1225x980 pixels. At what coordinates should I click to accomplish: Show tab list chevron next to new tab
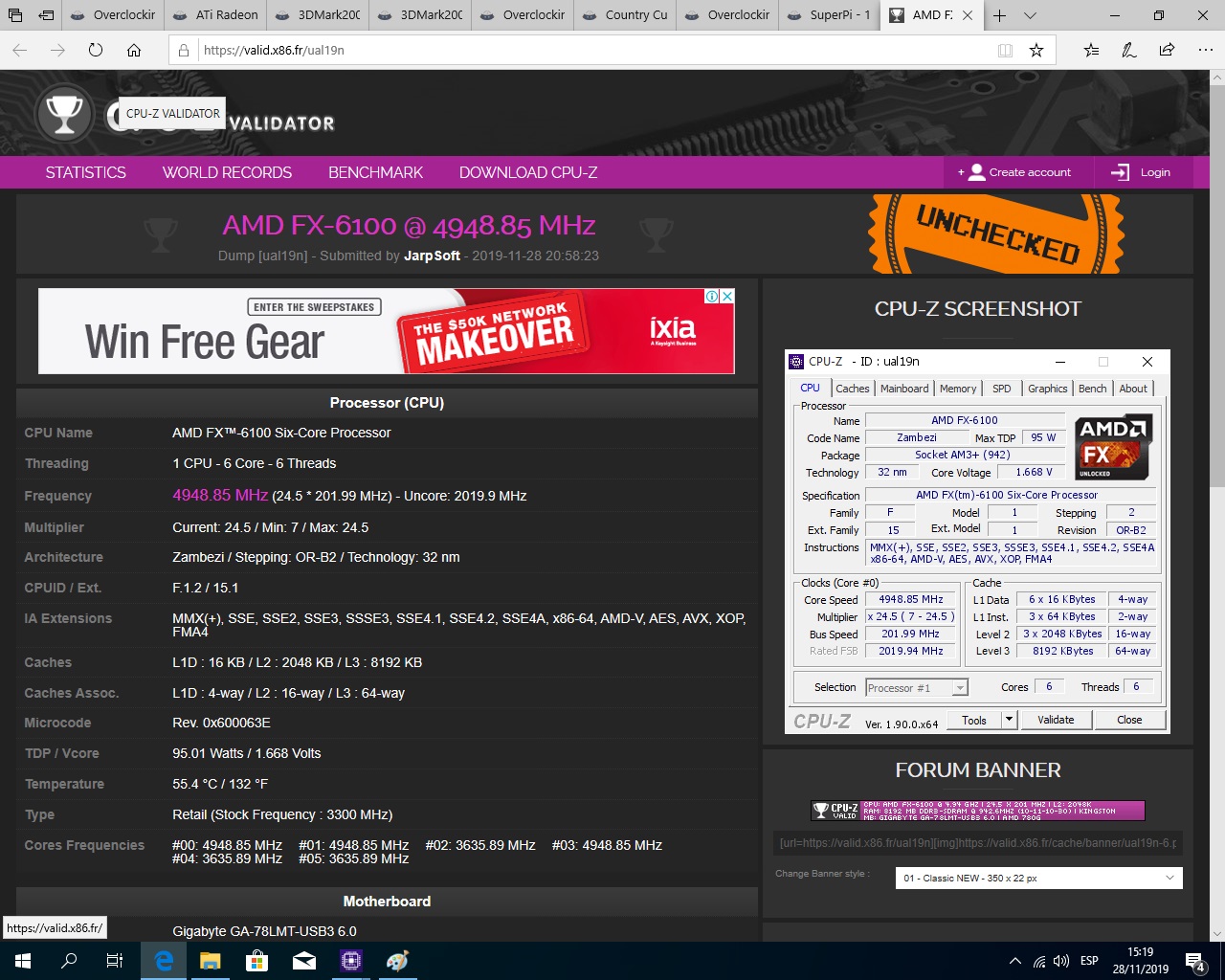click(1030, 15)
